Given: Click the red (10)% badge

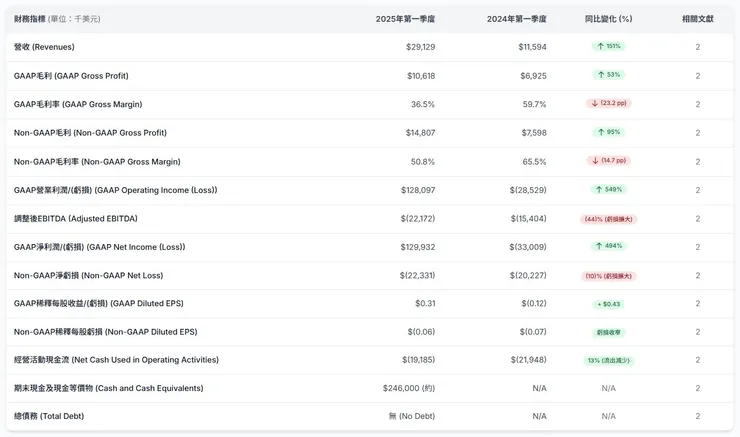Looking at the screenshot, I should 608,276.
